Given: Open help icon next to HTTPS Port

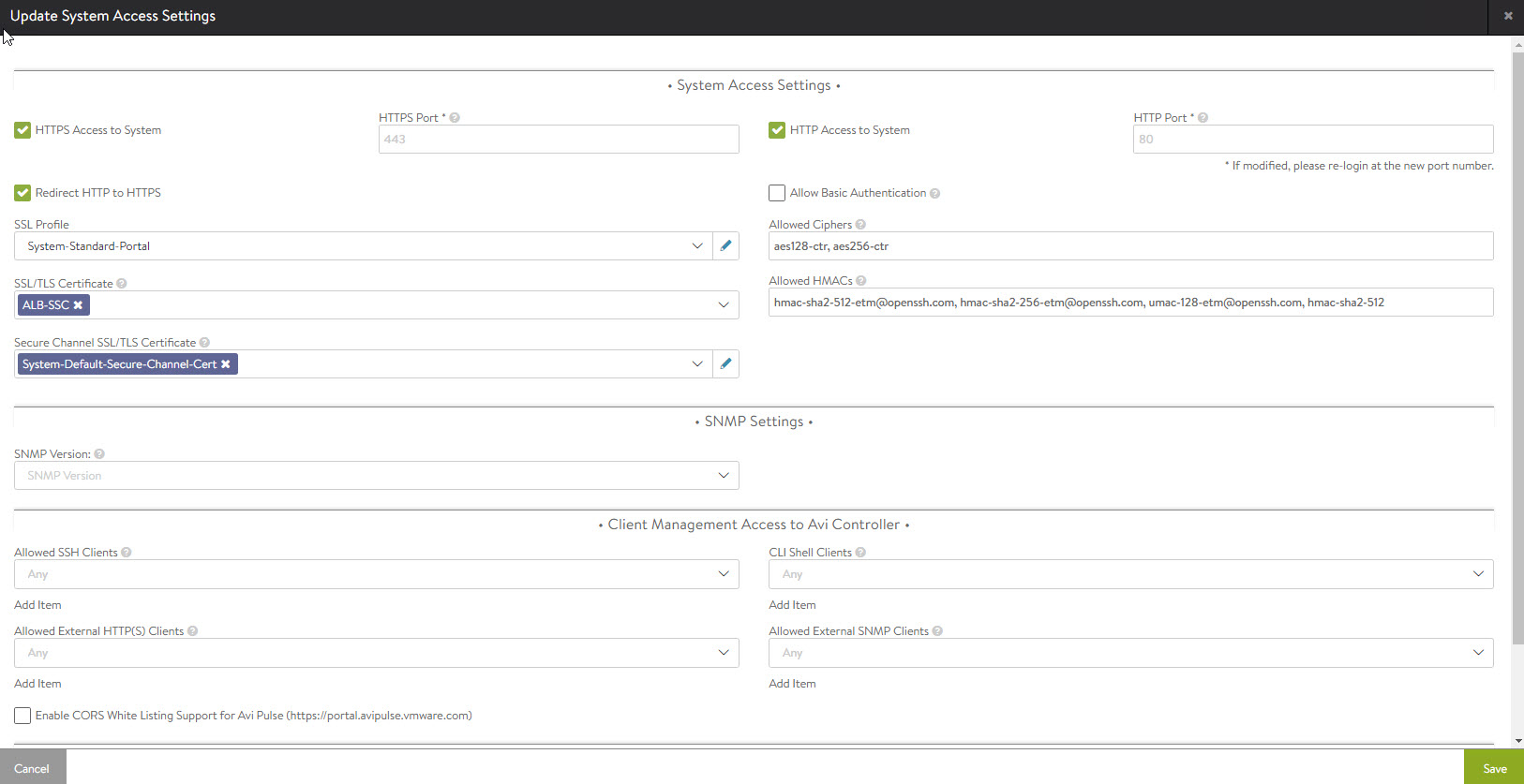Looking at the screenshot, I should point(455,118).
